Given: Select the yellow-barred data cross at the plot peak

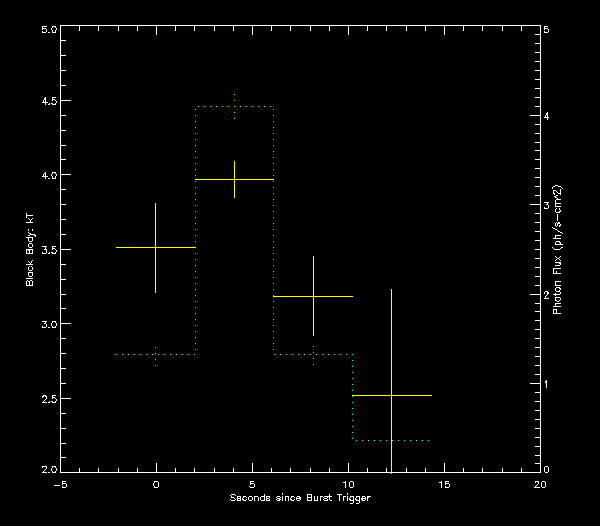Looking at the screenshot, I should (234, 179).
